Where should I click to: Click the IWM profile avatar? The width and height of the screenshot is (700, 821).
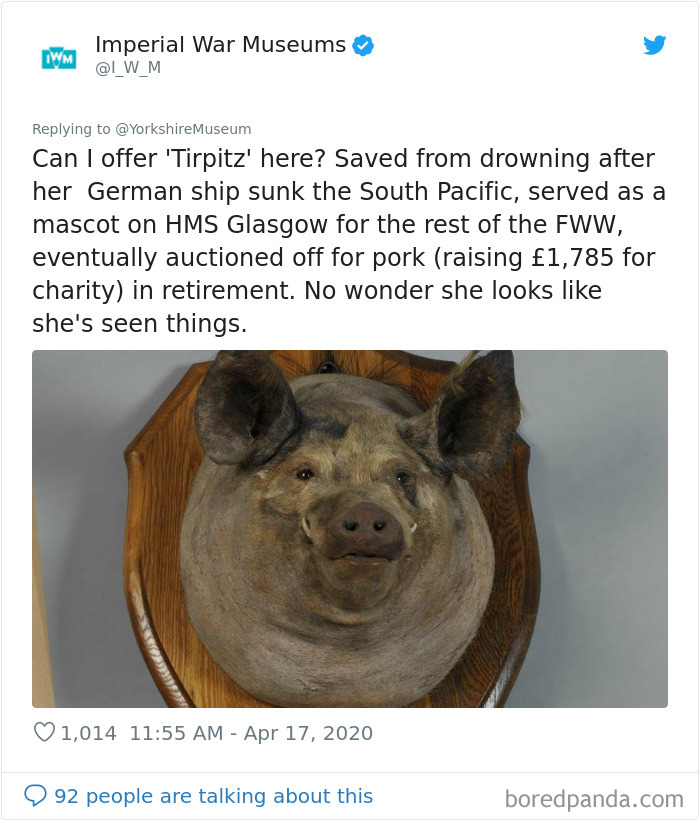click(x=59, y=58)
